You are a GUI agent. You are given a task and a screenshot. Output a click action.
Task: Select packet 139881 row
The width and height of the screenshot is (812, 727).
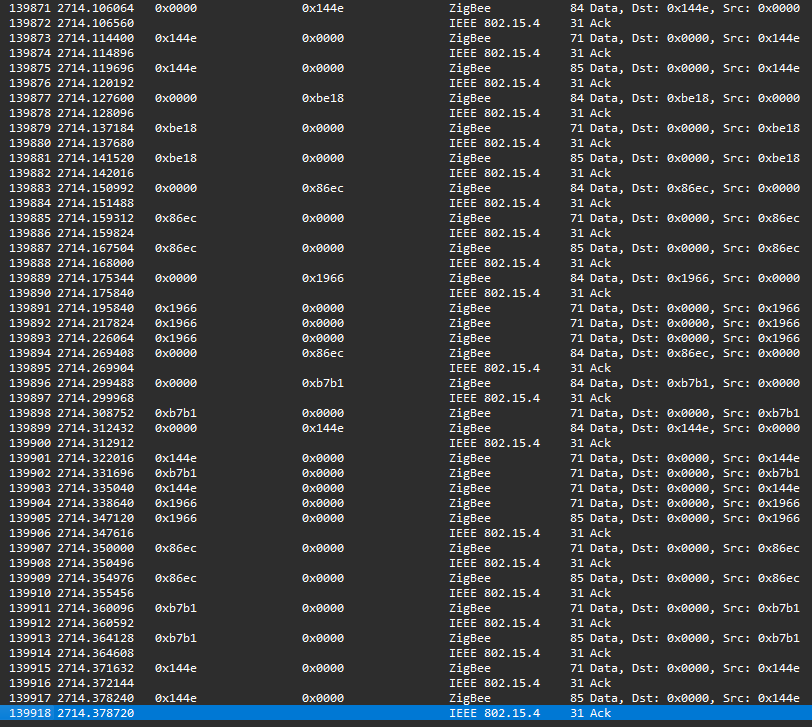[x=406, y=158]
